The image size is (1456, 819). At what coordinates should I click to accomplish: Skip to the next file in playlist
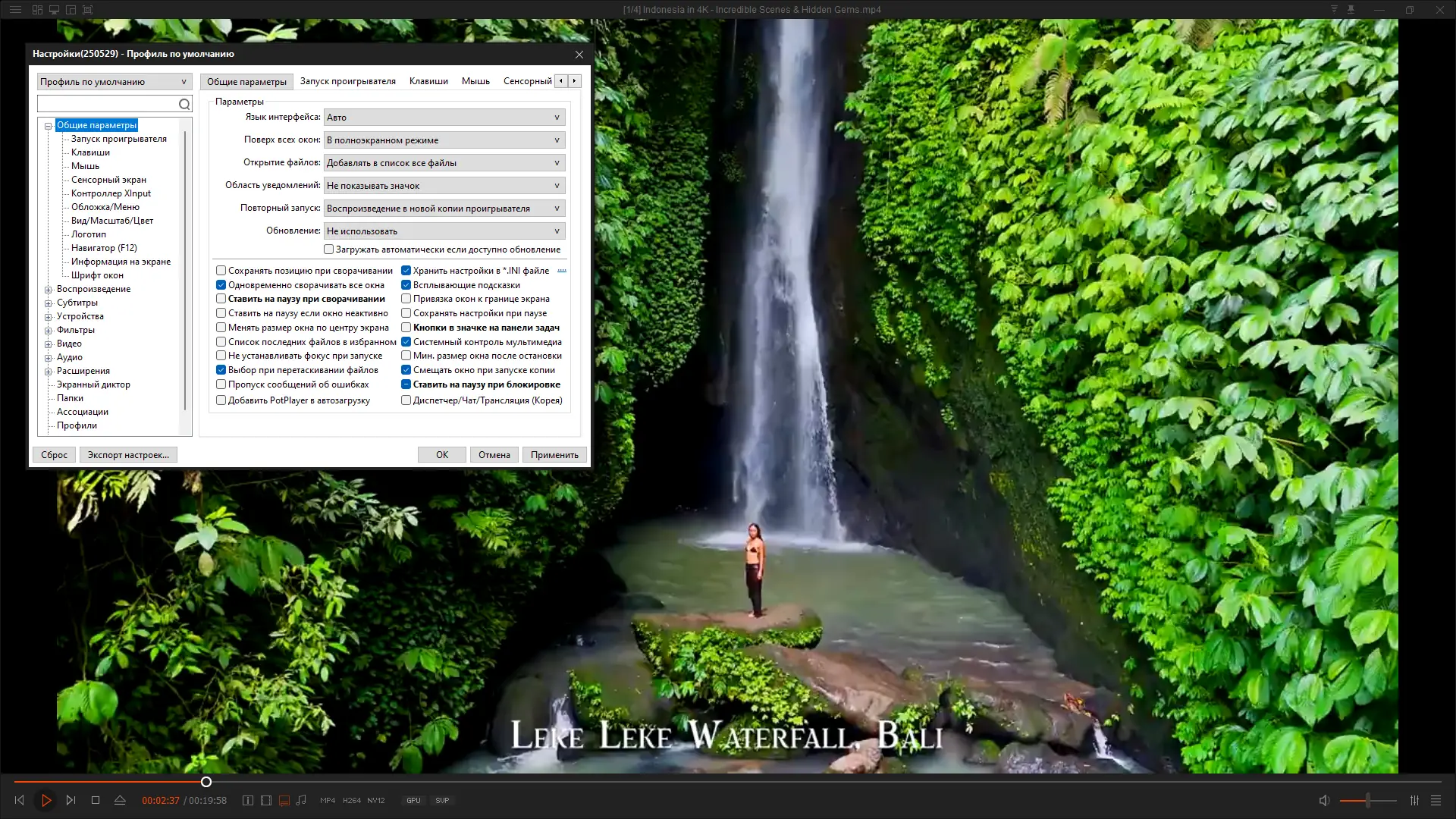tap(71, 800)
